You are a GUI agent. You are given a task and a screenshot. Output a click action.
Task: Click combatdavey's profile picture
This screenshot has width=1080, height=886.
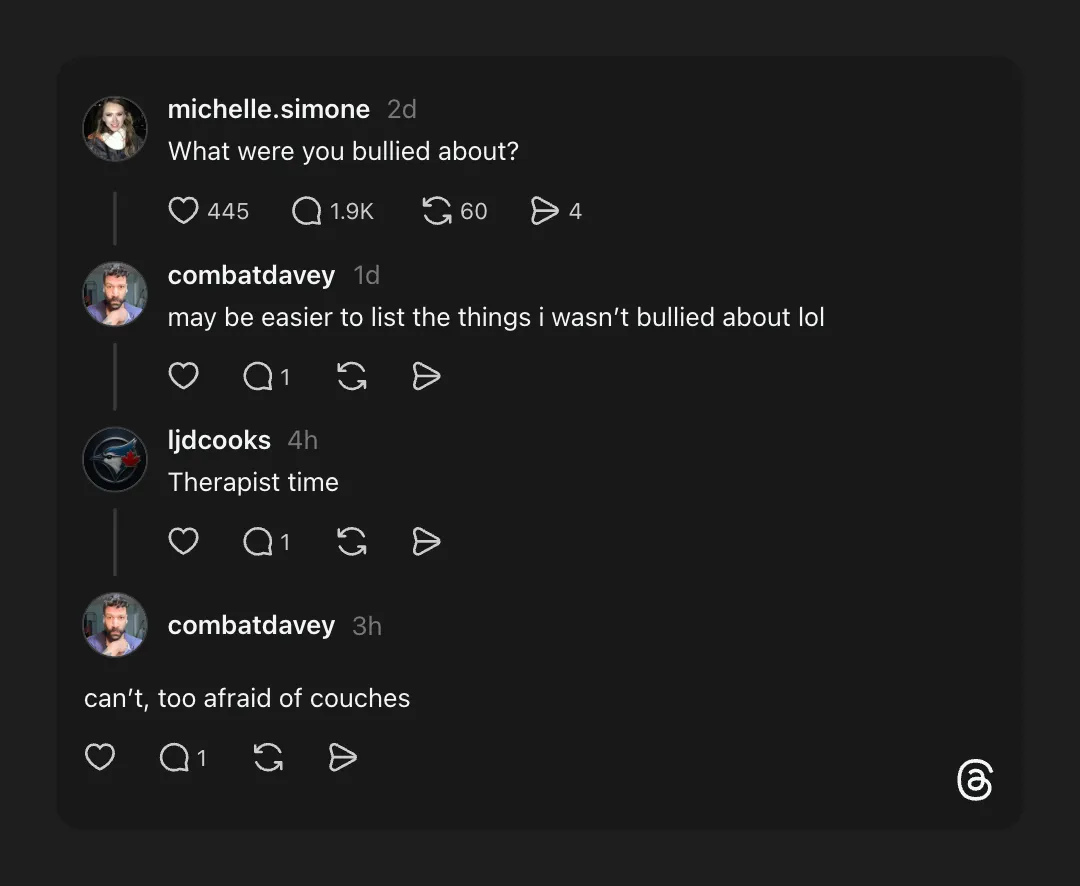115,294
